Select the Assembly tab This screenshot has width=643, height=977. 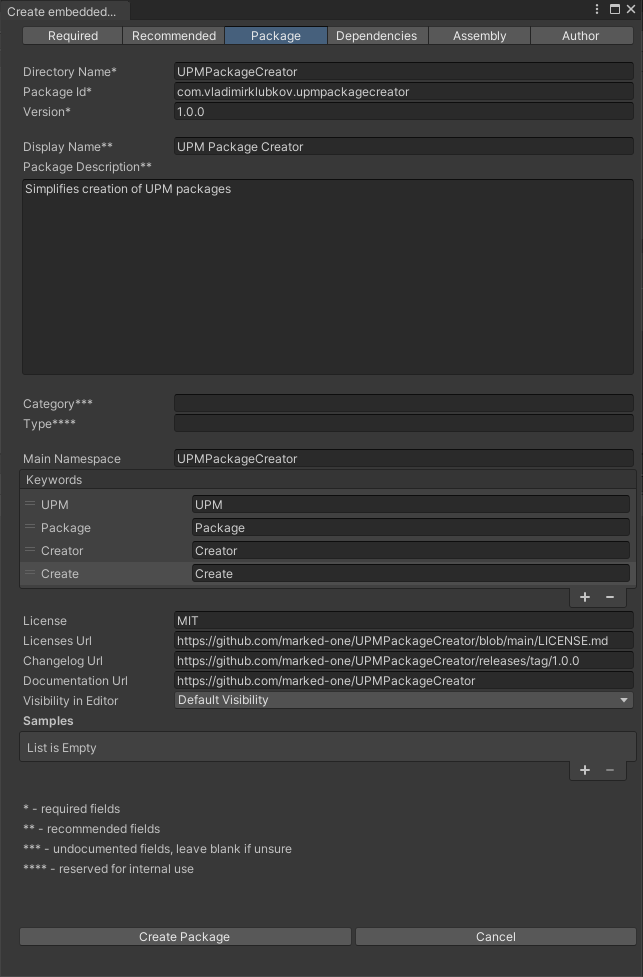tap(479, 35)
